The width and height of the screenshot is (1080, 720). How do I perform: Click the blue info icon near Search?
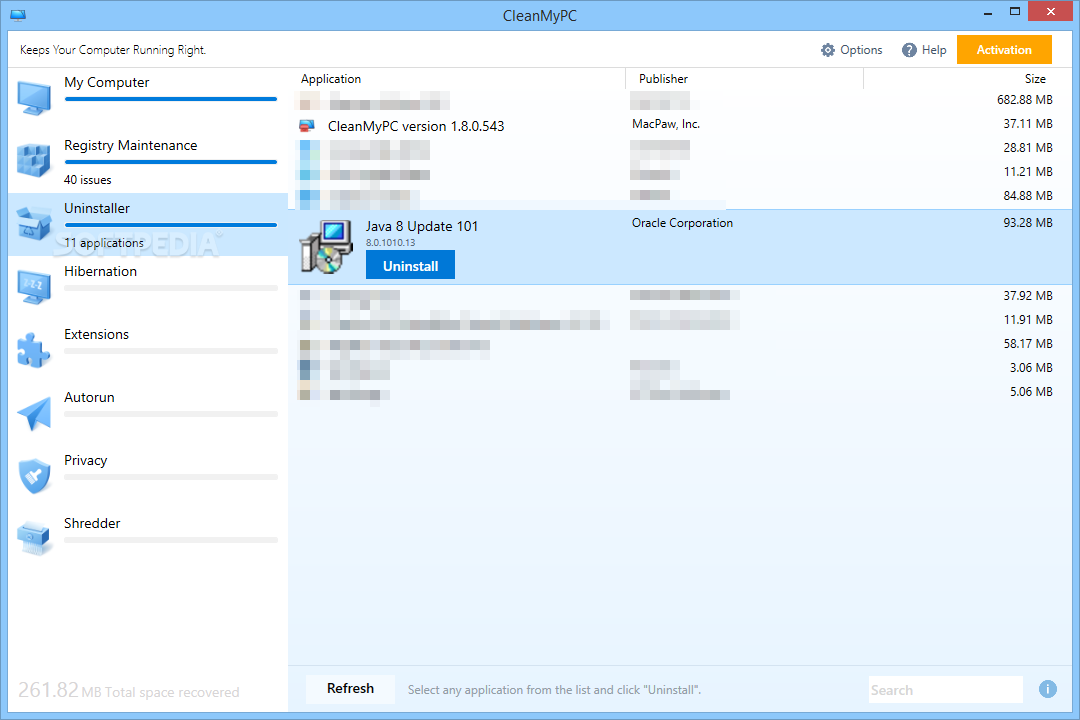tap(1048, 689)
